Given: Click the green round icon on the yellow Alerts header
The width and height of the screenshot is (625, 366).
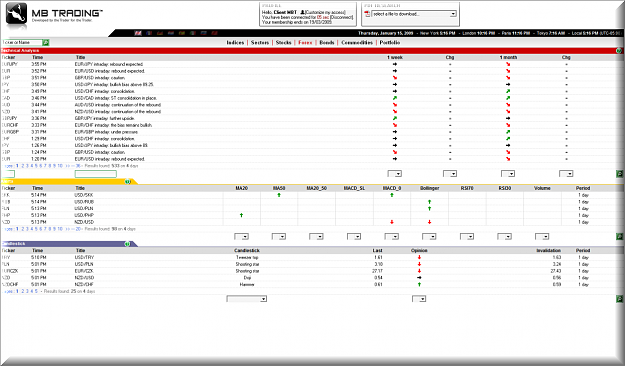Looking at the screenshot, I should [128, 181].
